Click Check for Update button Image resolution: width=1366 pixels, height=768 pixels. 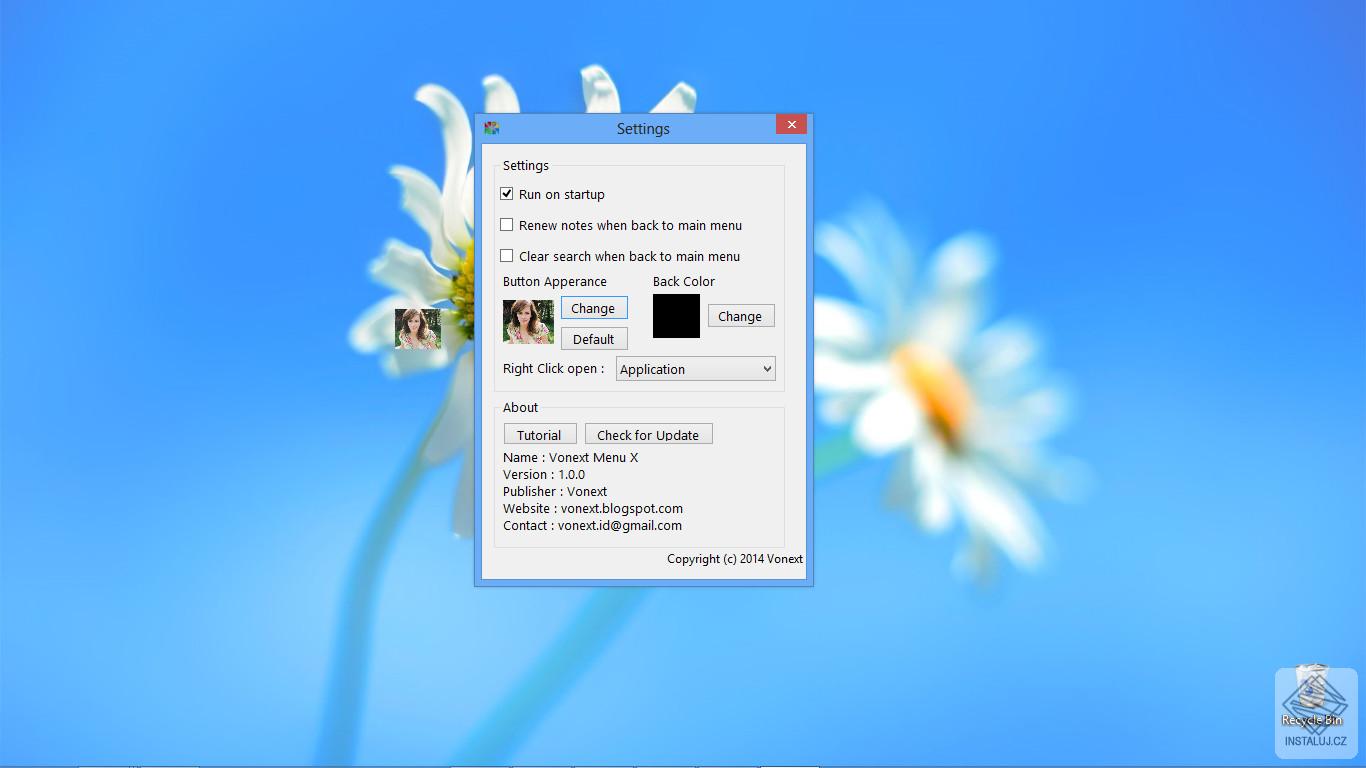(x=649, y=435)
